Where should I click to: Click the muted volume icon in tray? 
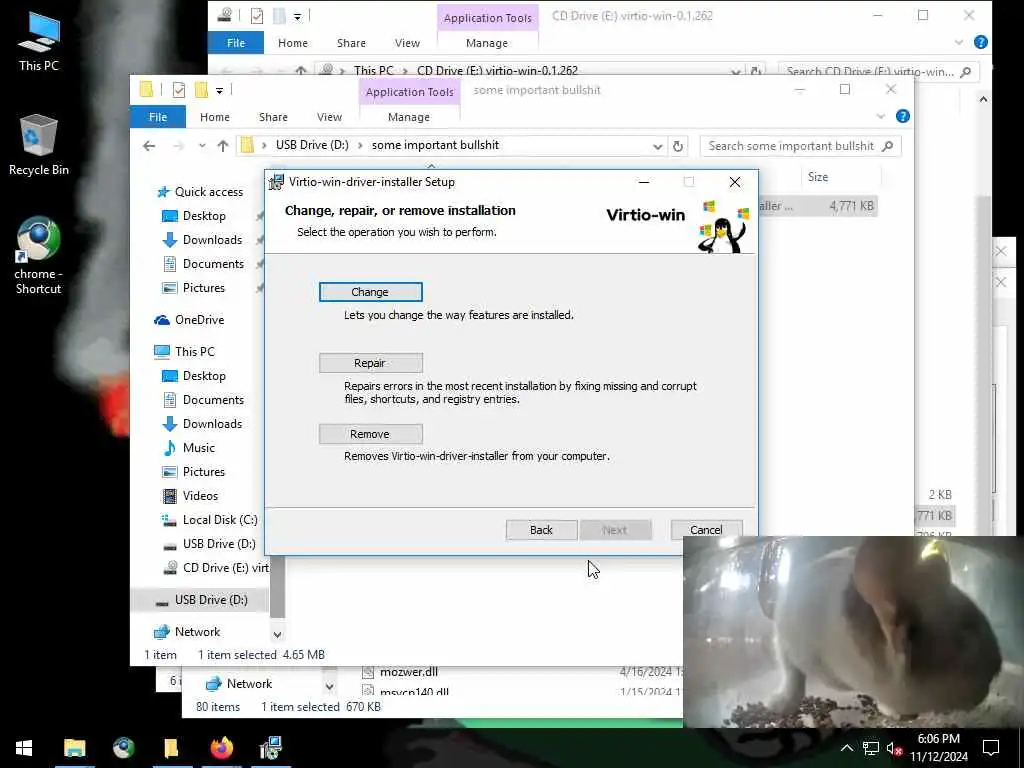[x=894, y=748]
